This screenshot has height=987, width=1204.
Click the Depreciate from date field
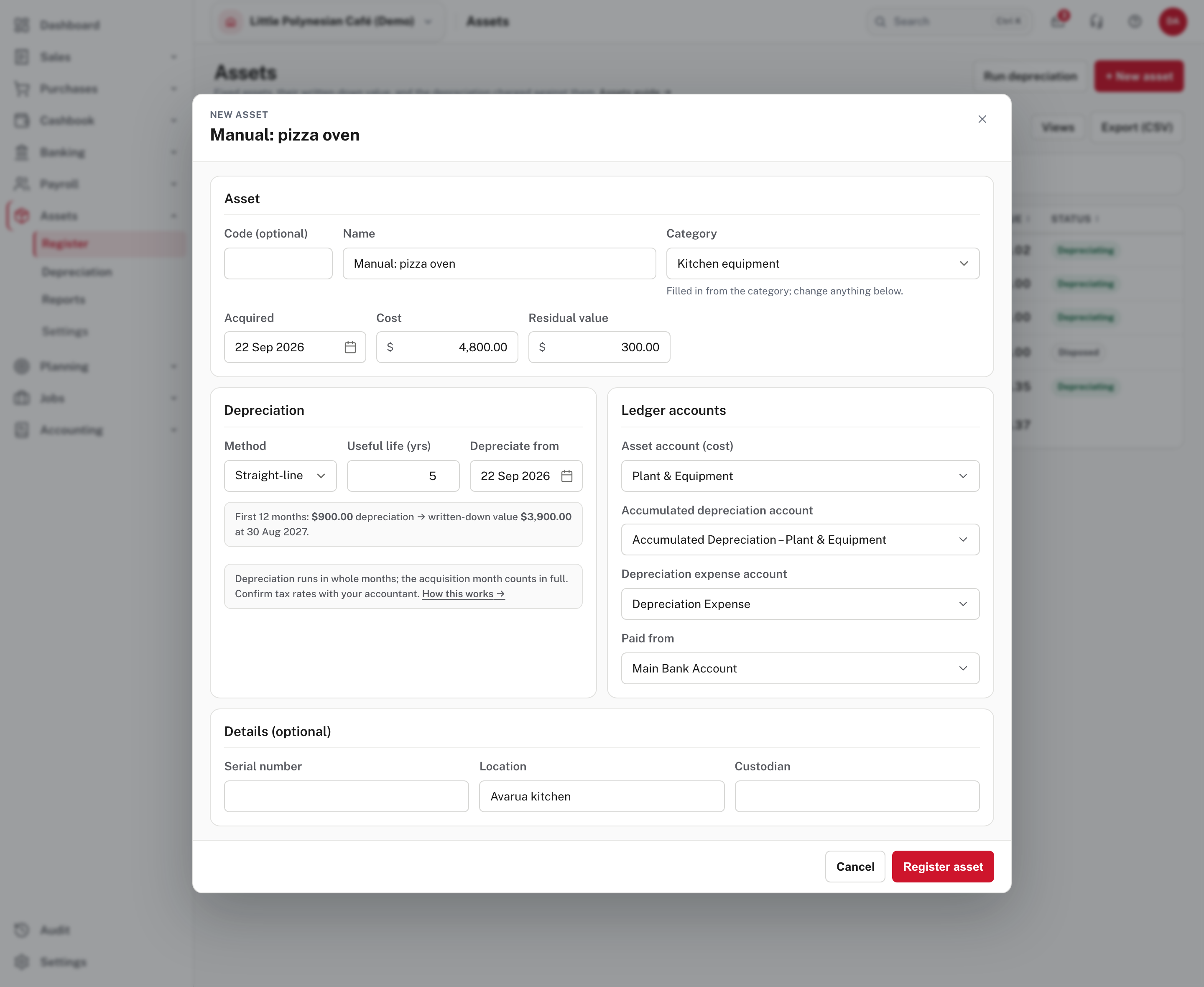click(x=525, y=476)
